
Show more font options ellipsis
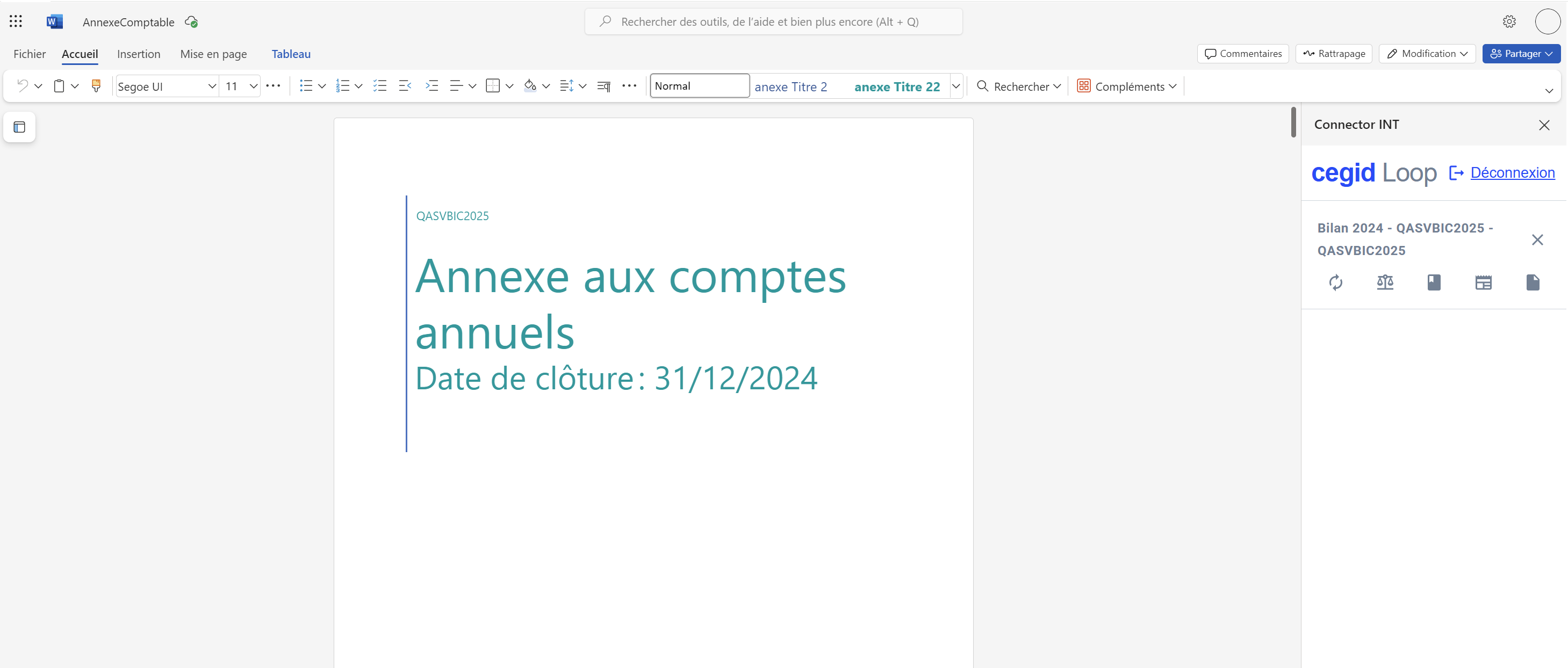pos(274,86)
